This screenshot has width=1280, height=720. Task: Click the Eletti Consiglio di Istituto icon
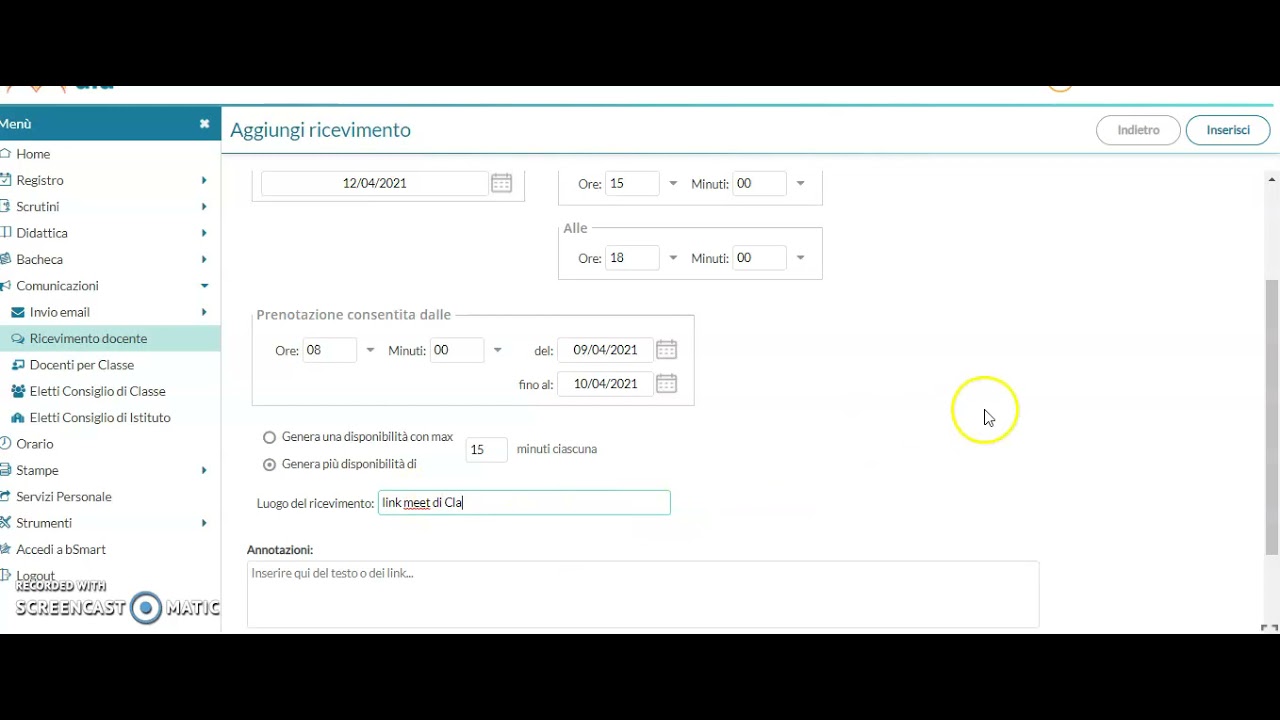[18, 418]
